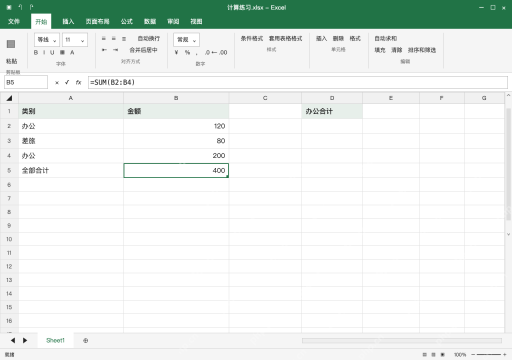
Task: Open the cell borders icon
Action: [x=62, y=52]
